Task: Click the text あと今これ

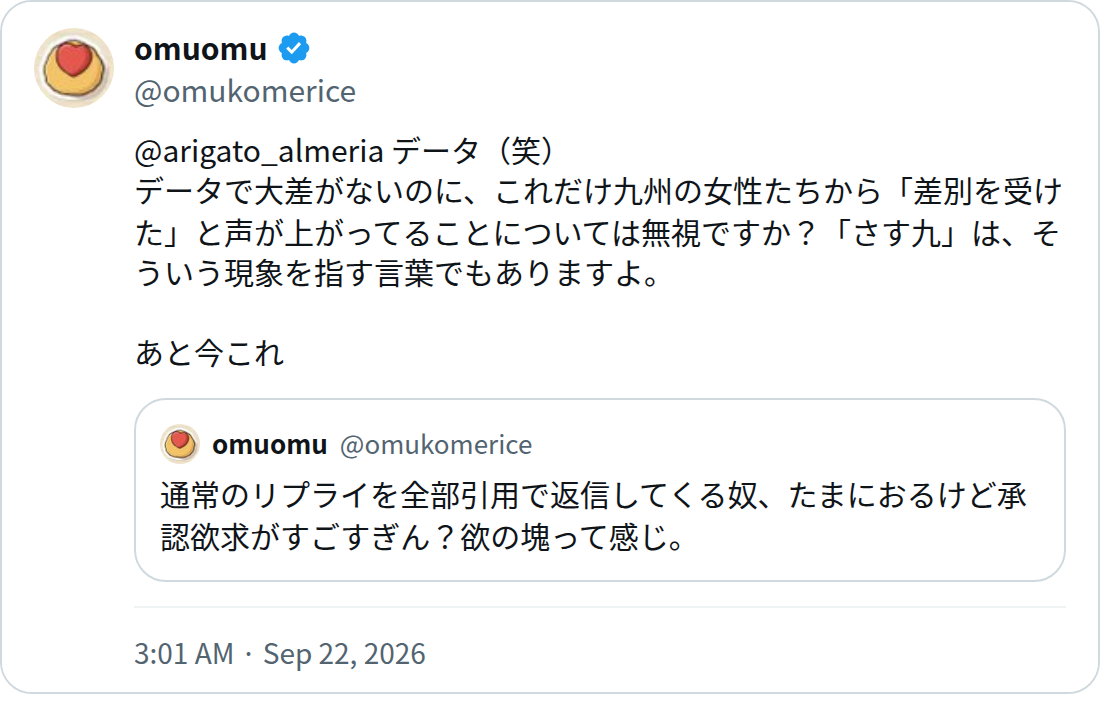Action: [209, 353]
